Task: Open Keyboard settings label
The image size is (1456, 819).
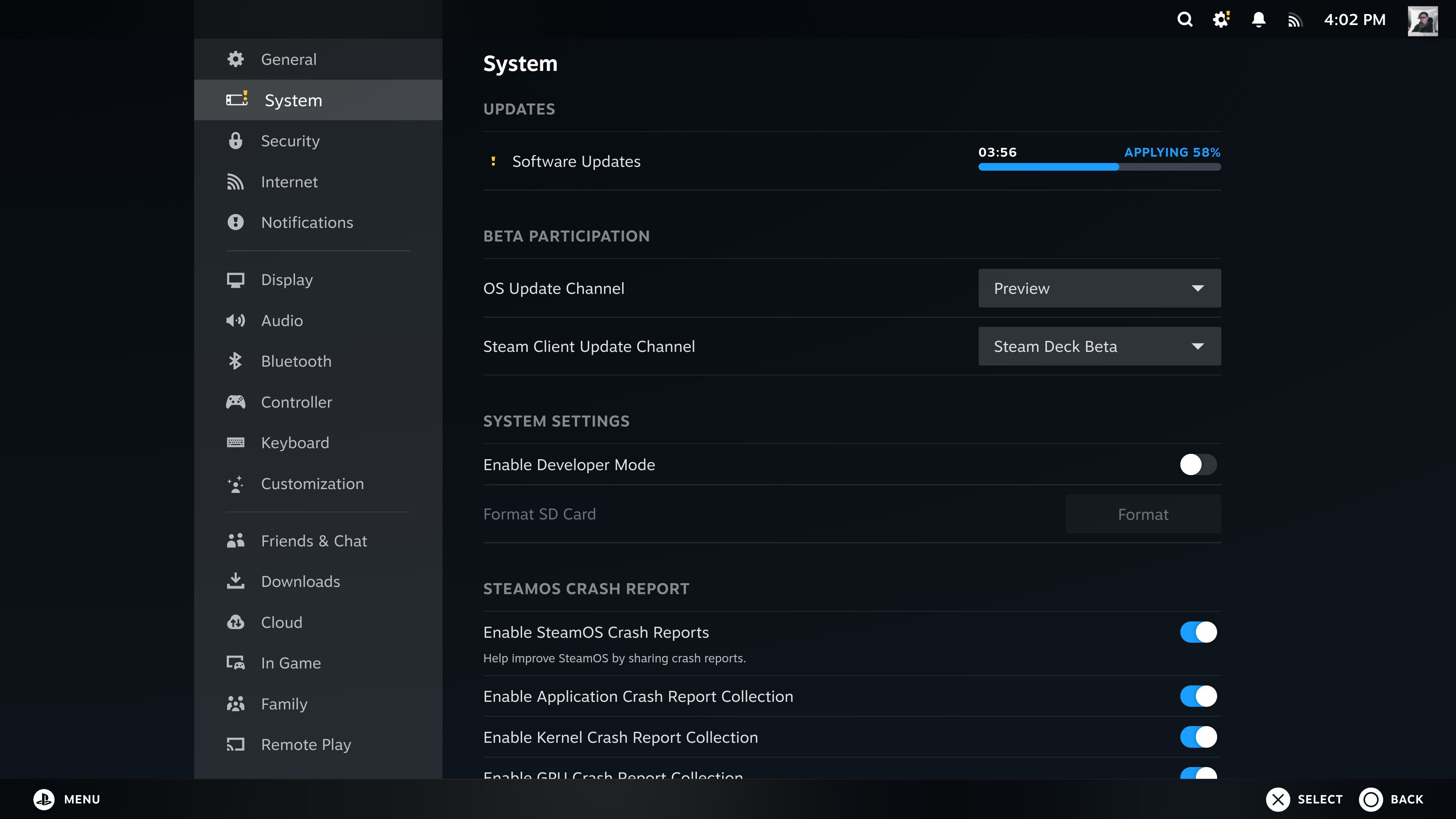Action: tap(295, 442)
